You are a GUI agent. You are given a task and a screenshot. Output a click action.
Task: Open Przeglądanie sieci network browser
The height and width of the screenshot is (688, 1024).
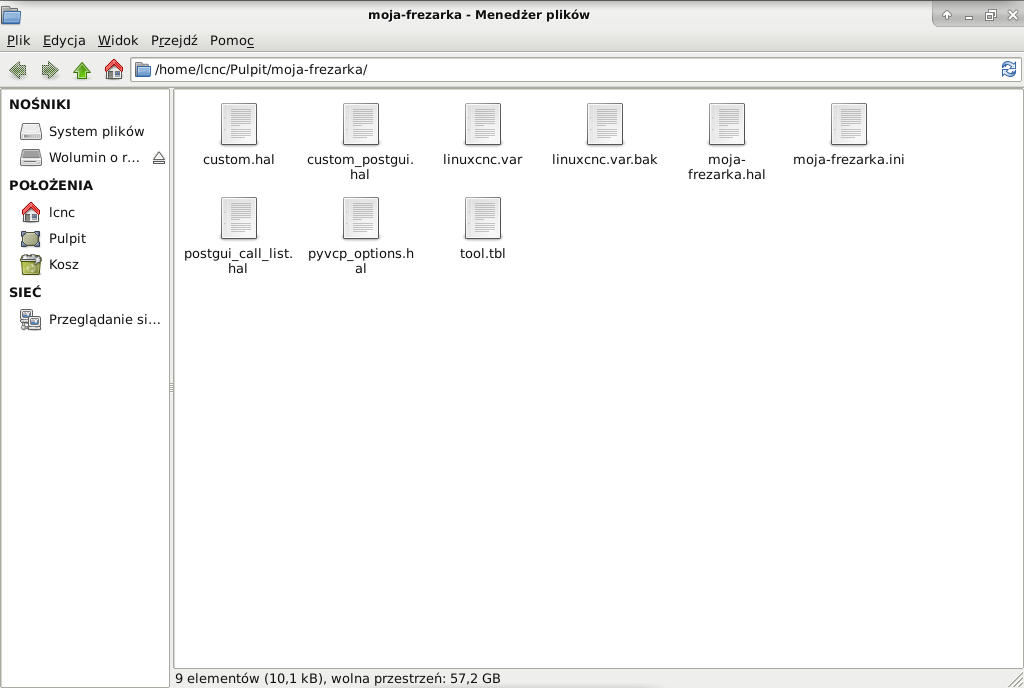tap(104, 319)
